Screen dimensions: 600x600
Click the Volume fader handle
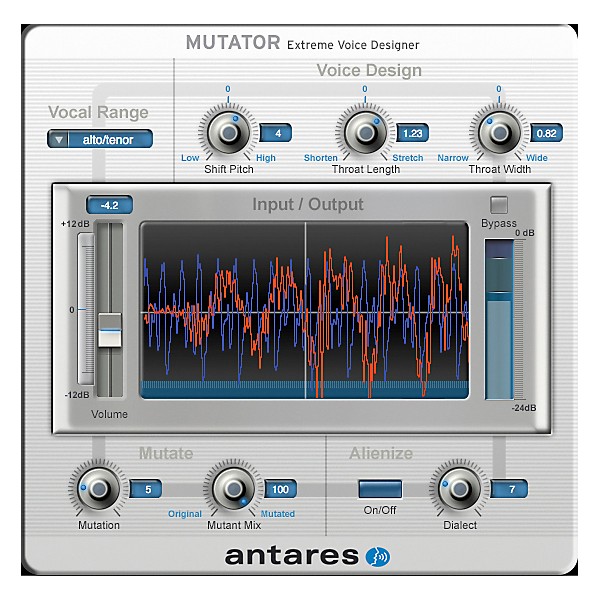click(x=110, y=330)
